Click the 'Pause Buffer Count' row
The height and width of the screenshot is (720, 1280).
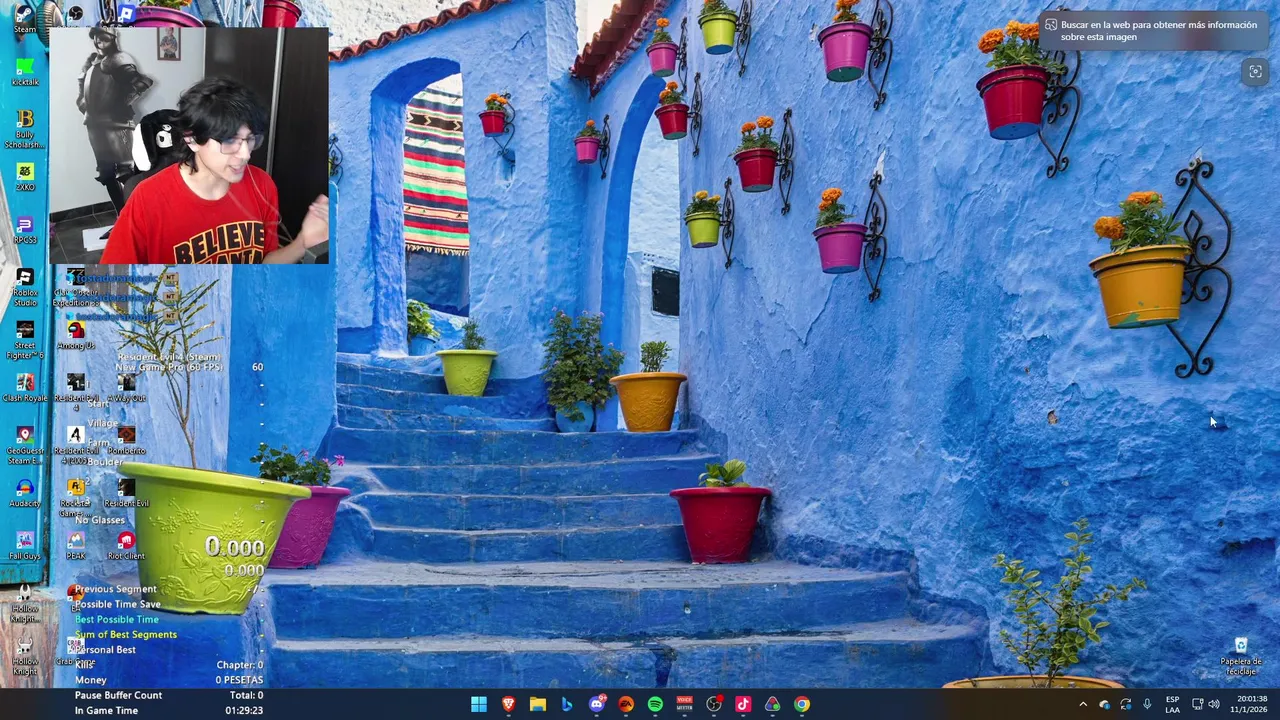coord(168,695)
